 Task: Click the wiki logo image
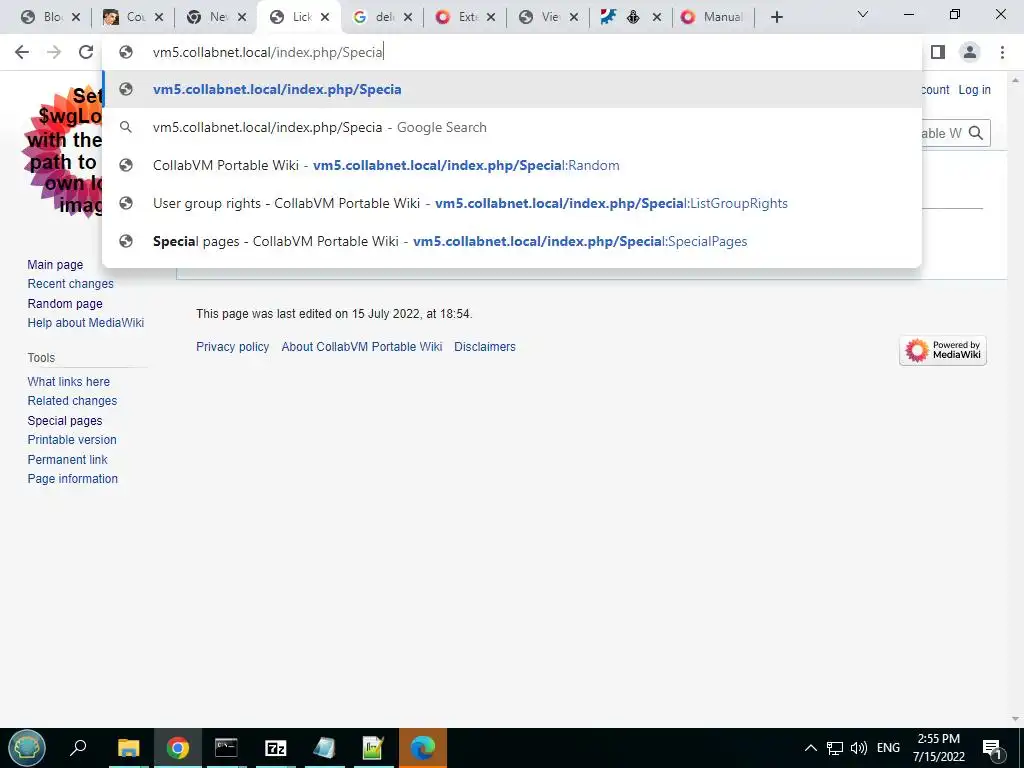coord(63,153)
